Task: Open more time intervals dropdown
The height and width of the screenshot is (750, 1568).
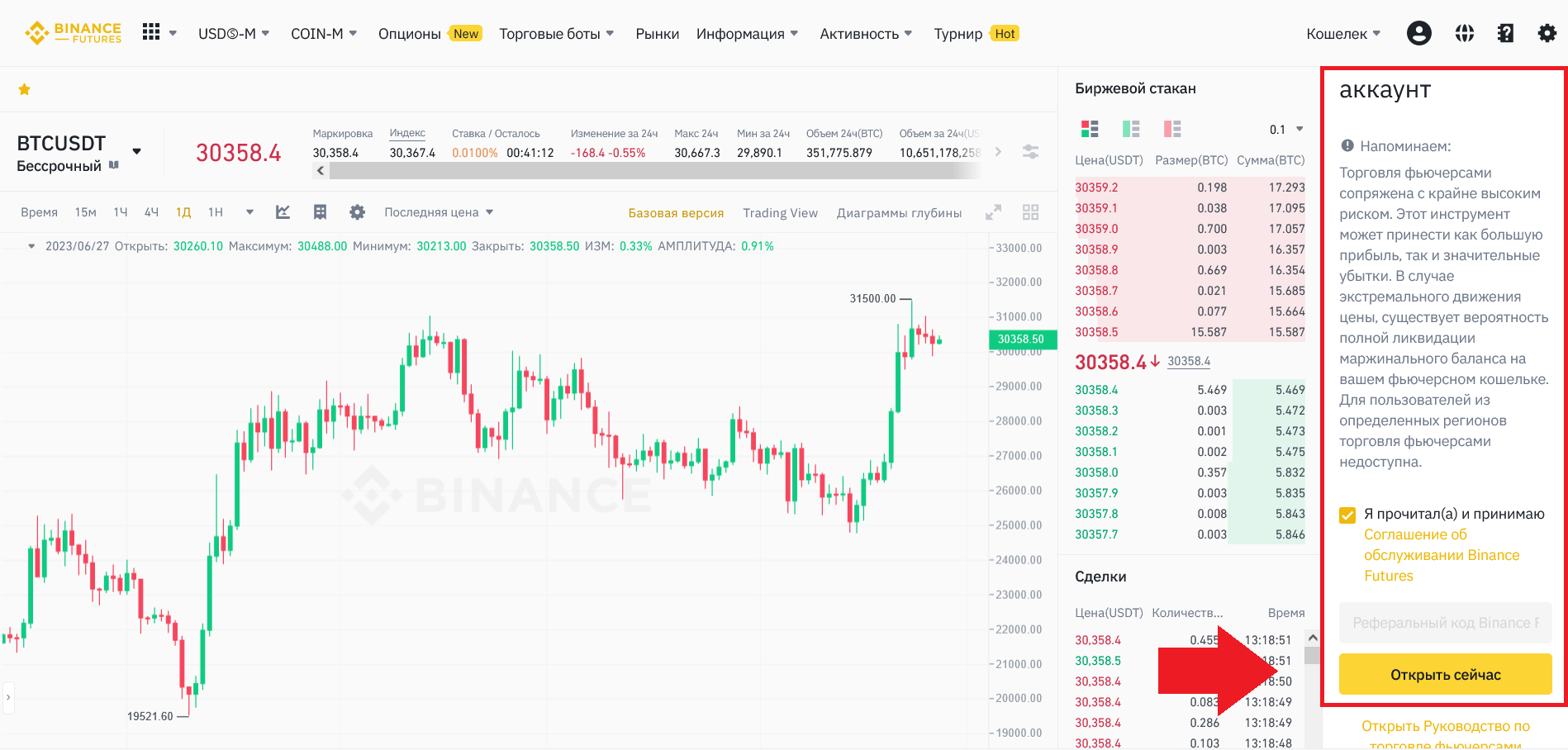Action: 249,212
